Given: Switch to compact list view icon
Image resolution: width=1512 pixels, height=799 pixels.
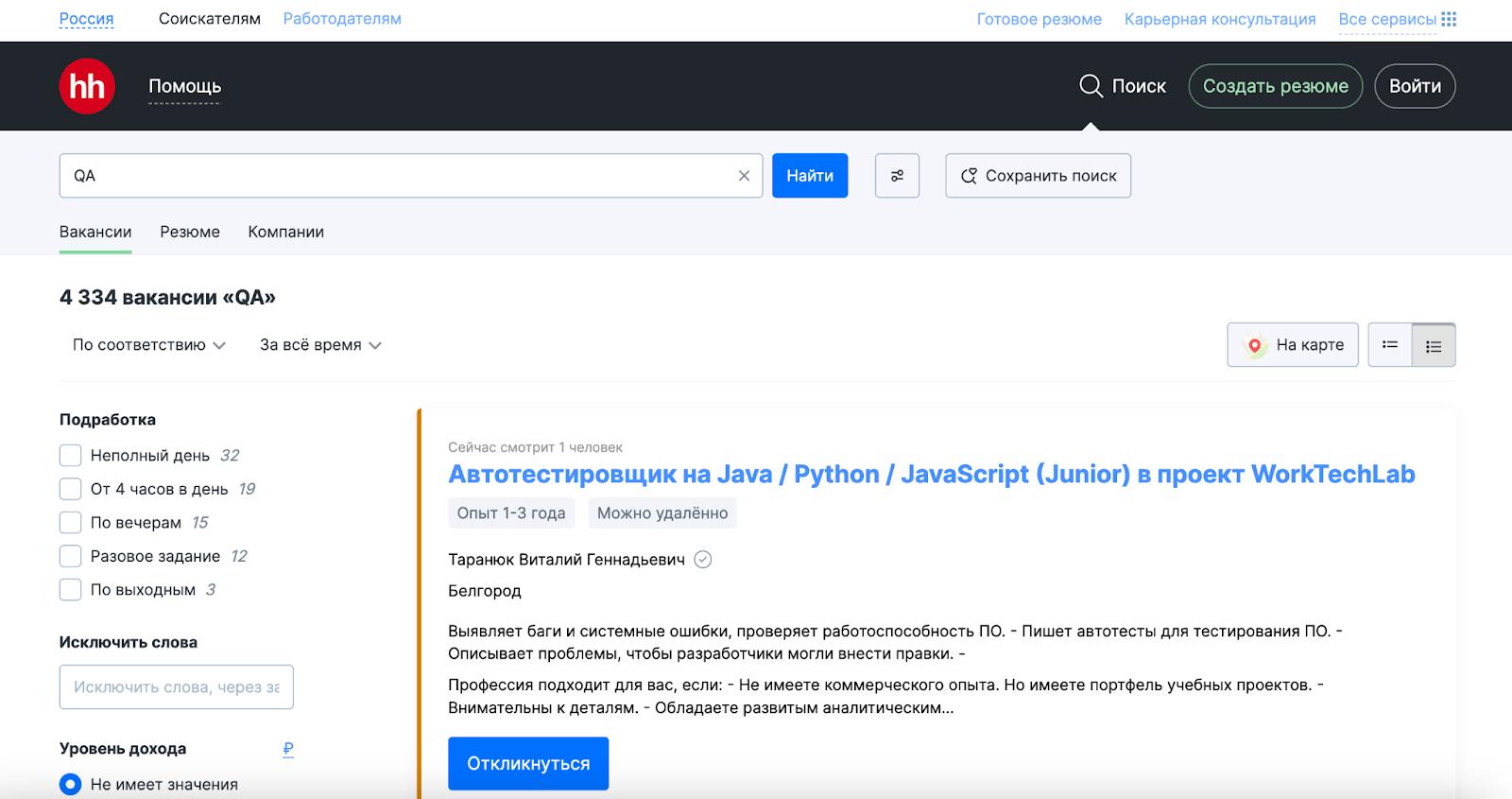Looking at the screenshot, I should 1390,345.
